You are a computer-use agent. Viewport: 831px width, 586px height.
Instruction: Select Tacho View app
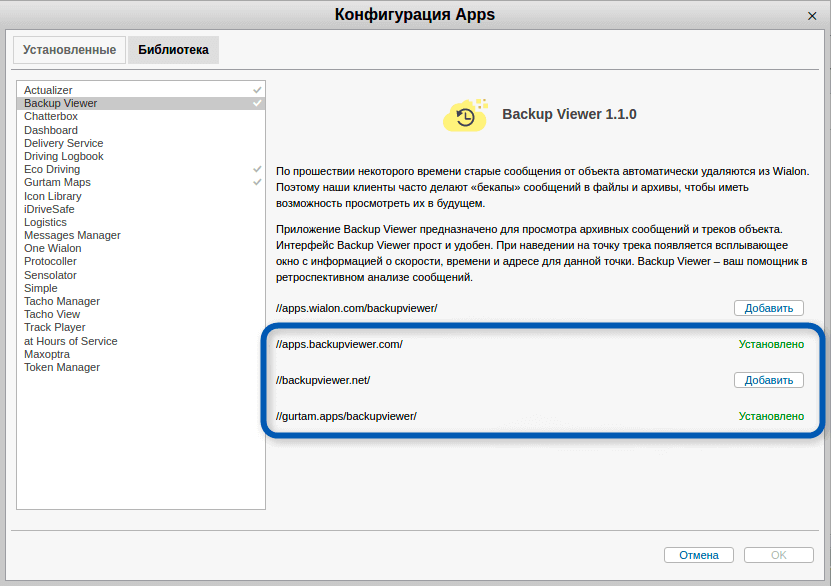point(141,314)
